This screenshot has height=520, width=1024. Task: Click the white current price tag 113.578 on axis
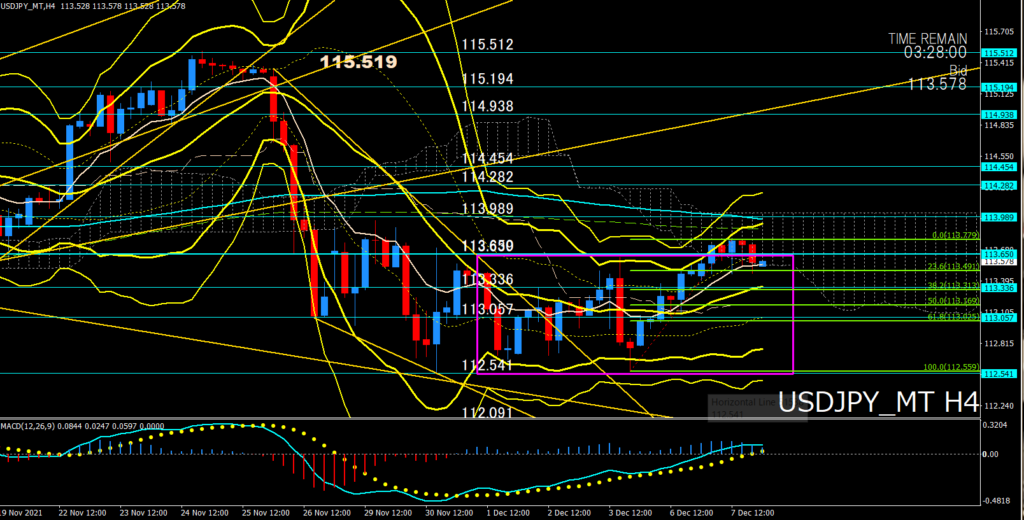coord(999,262)
